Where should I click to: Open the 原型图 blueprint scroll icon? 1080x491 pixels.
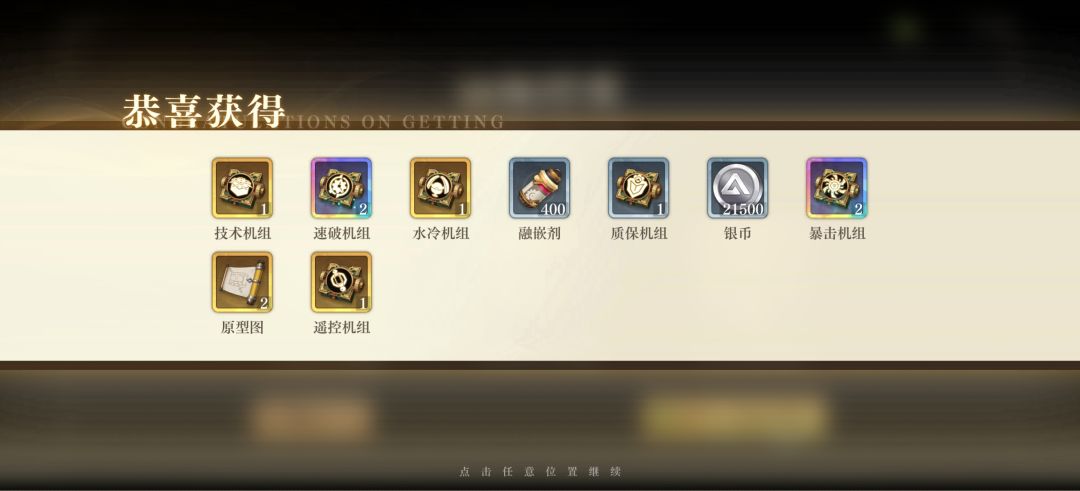click(242, 282)
